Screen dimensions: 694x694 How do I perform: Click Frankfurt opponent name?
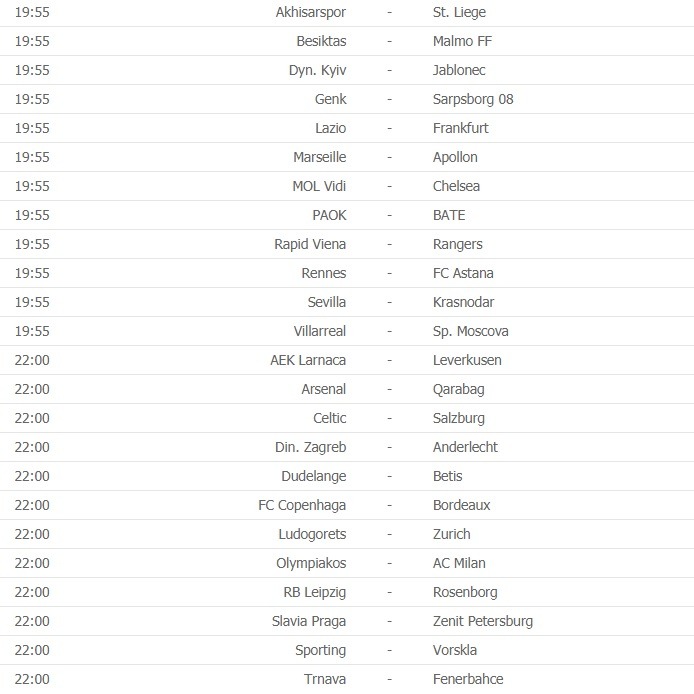460,128
